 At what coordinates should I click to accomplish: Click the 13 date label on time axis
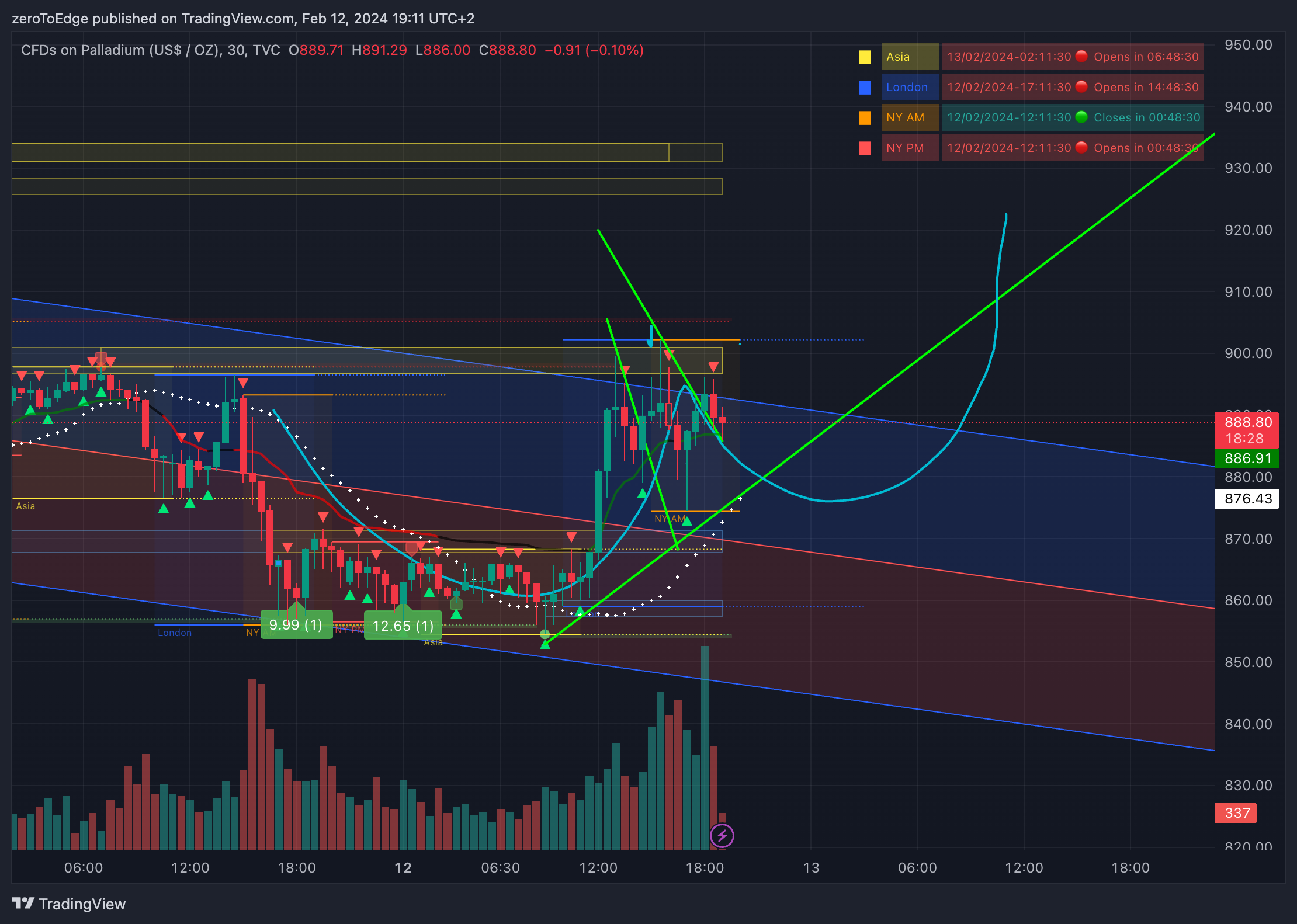(x=811, y=868)
